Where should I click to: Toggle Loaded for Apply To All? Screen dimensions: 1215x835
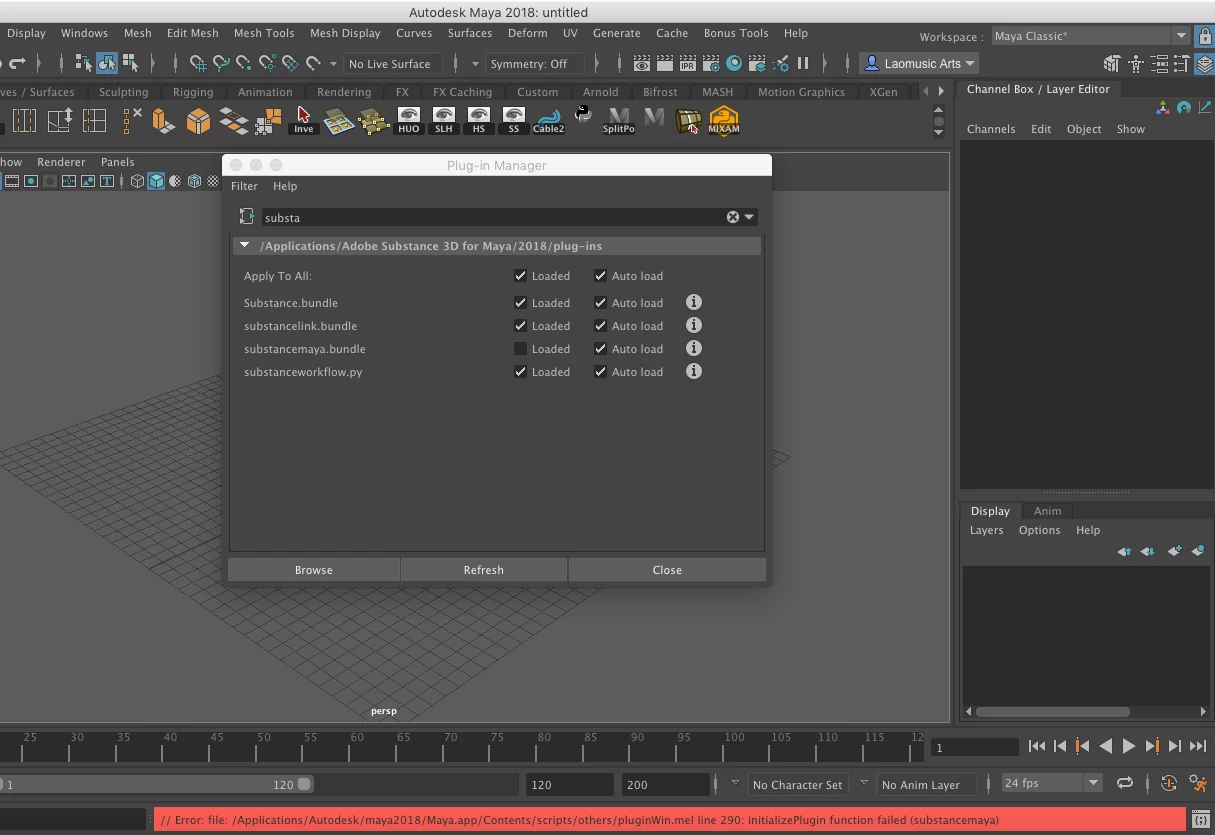pyautogui.click(x=520, y=276)
